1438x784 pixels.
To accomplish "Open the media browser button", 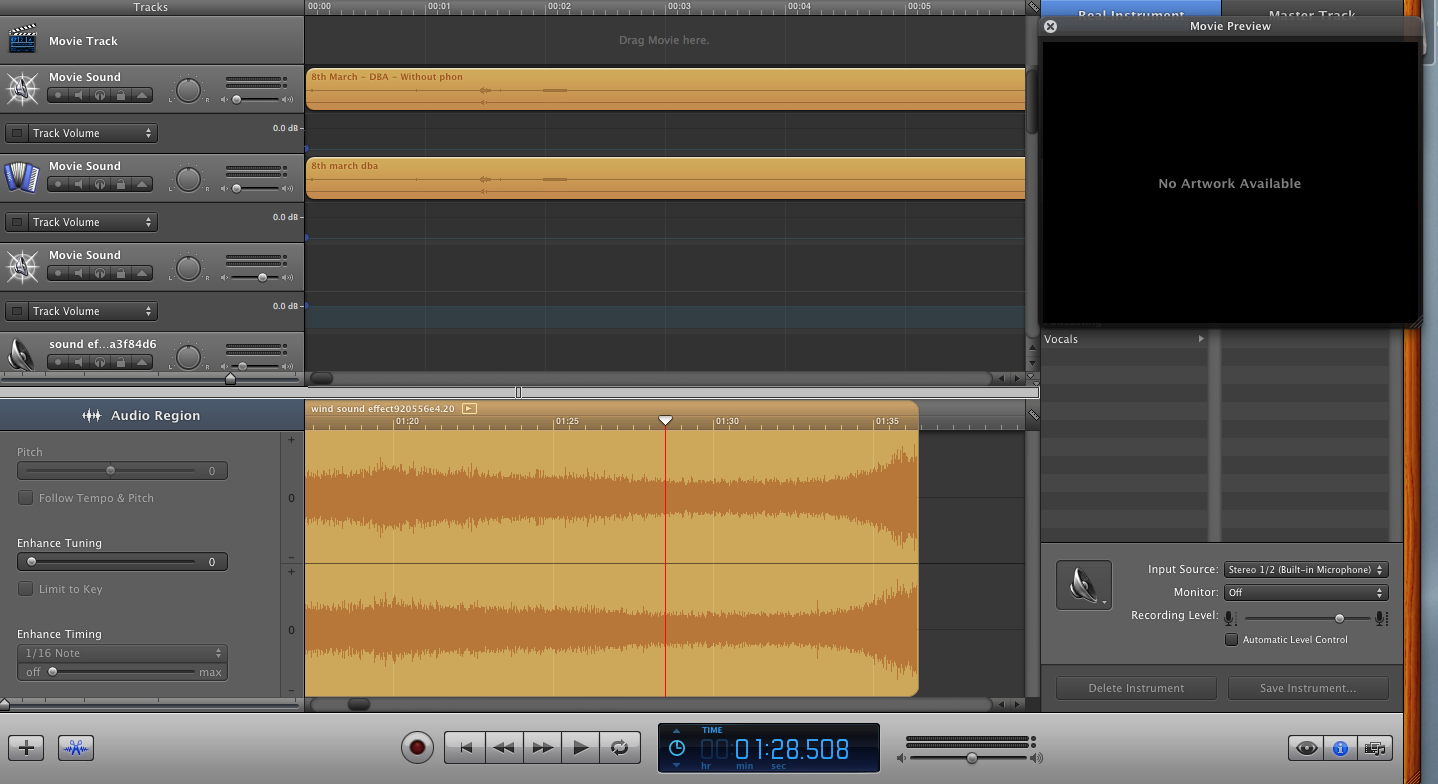I will [x=1374, y=748].
